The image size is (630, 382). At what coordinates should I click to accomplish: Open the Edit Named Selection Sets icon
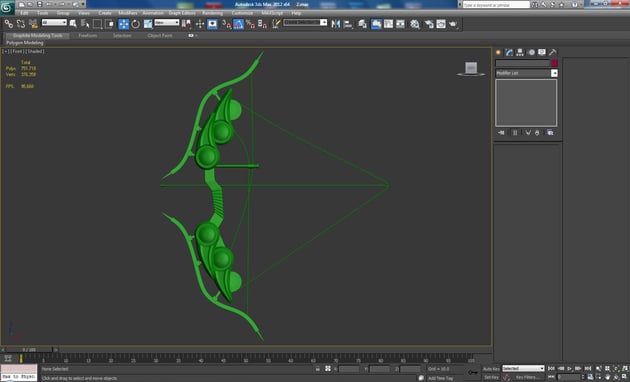coord(276,24)
